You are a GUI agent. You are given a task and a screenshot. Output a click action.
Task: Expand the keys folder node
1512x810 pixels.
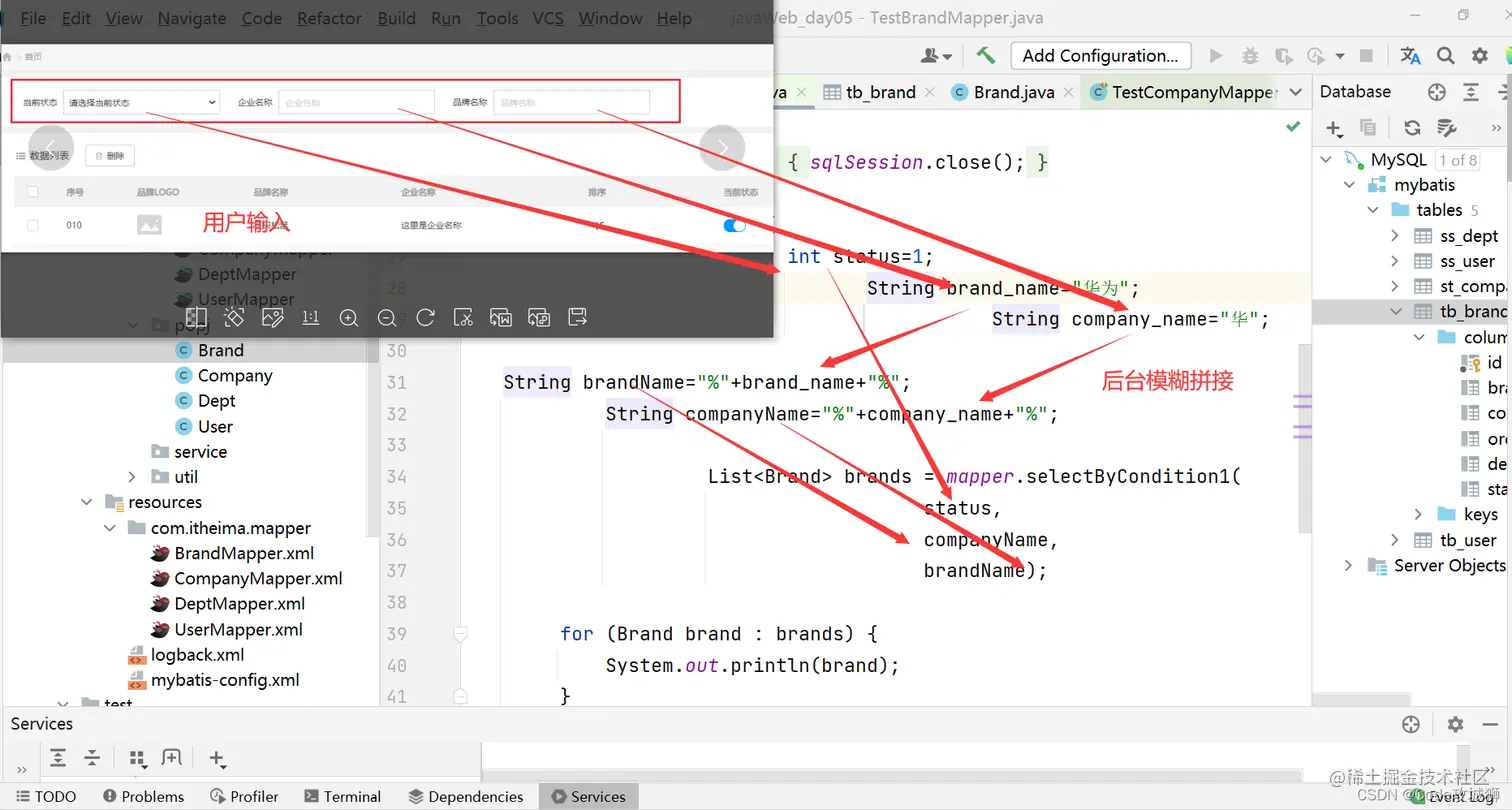pos(1419,514)
